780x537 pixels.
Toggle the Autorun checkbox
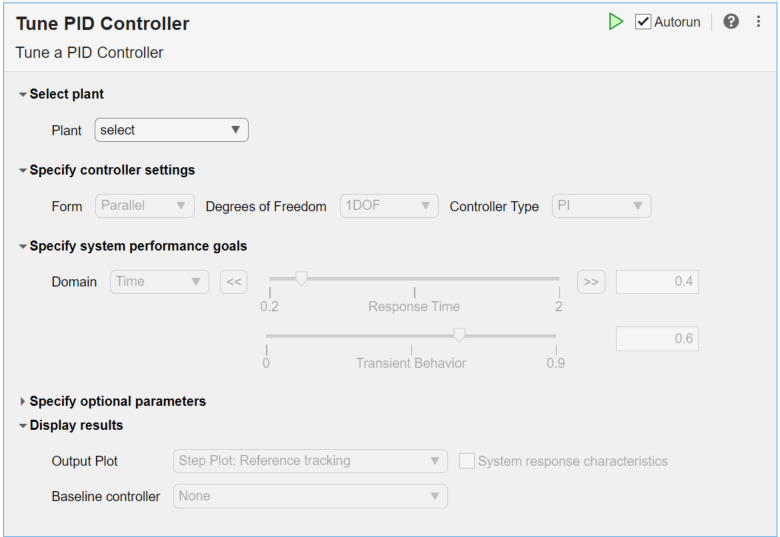tap(643, 22)
